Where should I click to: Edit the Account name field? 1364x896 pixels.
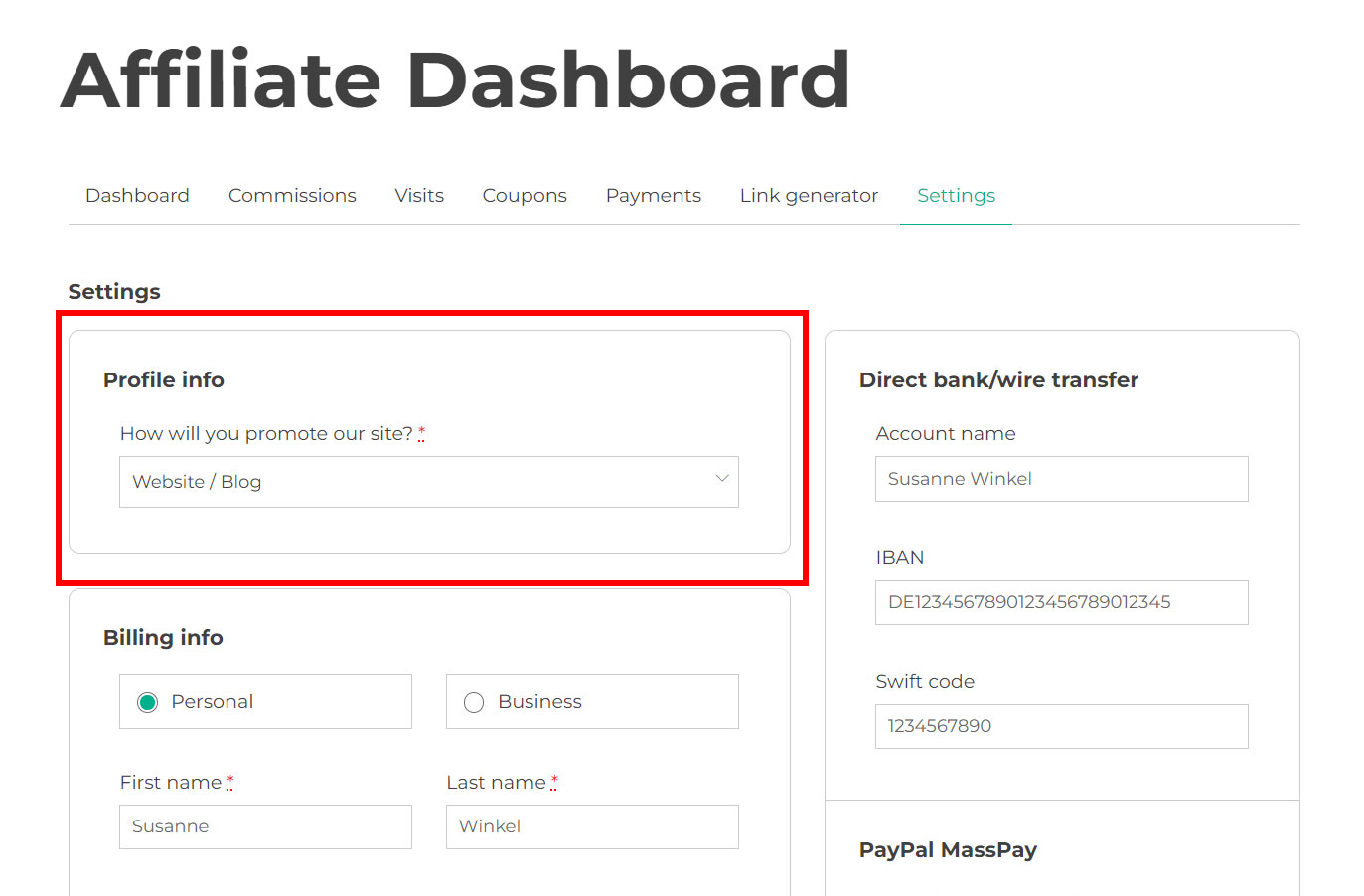click(x=1061, y=479)
